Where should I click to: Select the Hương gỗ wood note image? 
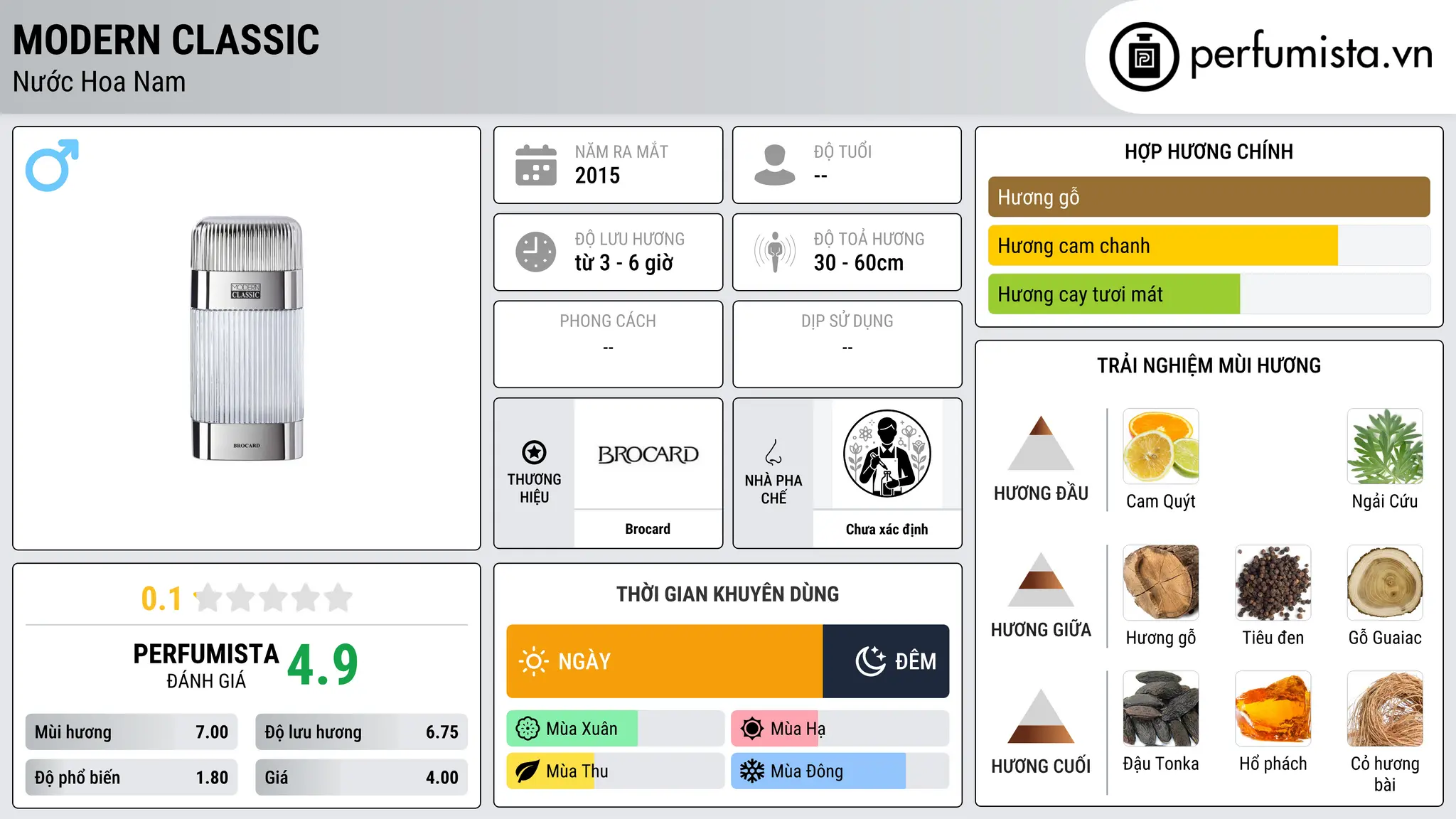1161,583
